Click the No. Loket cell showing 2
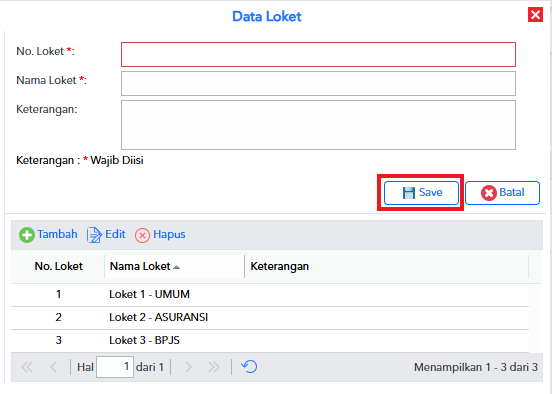 click(58, 318)
